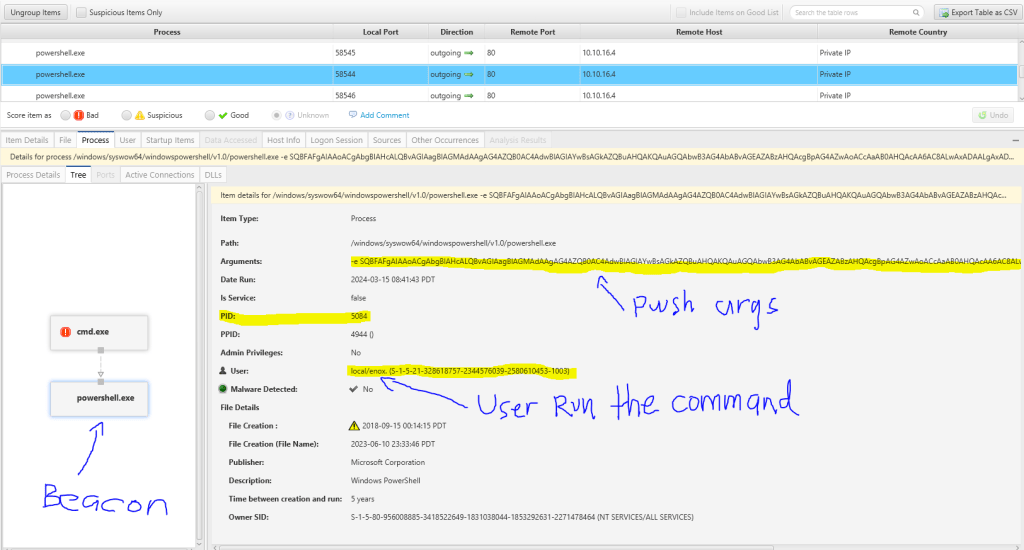Click the red Bad score icon
Viewport: 1024px width, 550px height.
click(80, 115)
